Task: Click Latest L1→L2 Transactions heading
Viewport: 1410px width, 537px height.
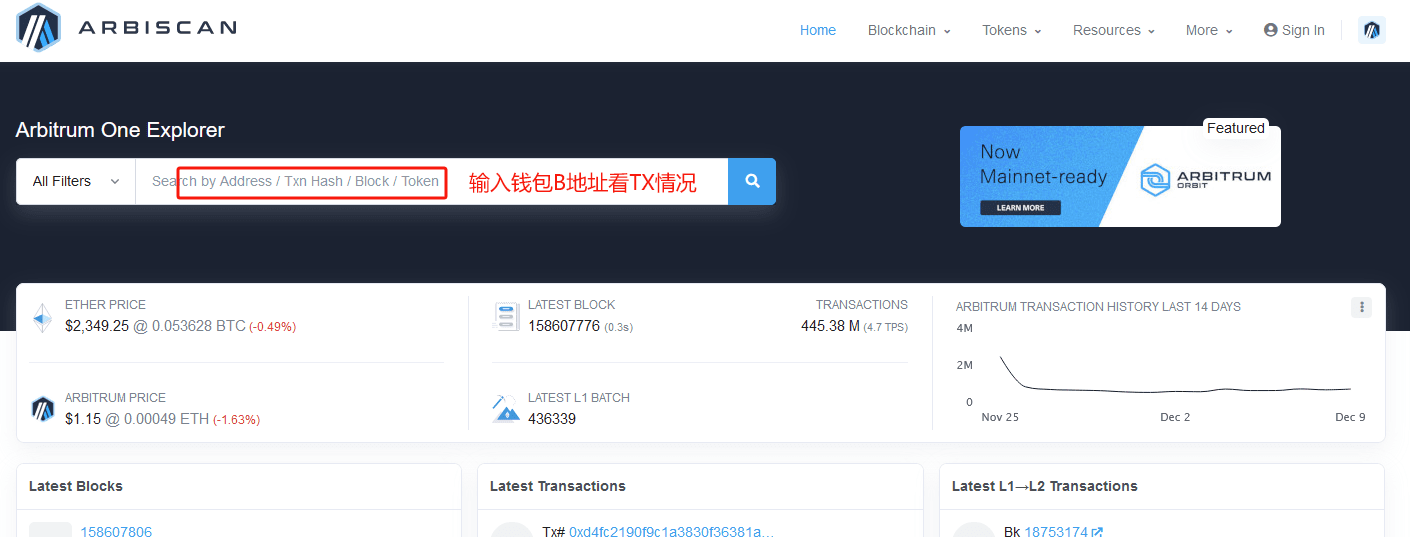Action: 1045,486
